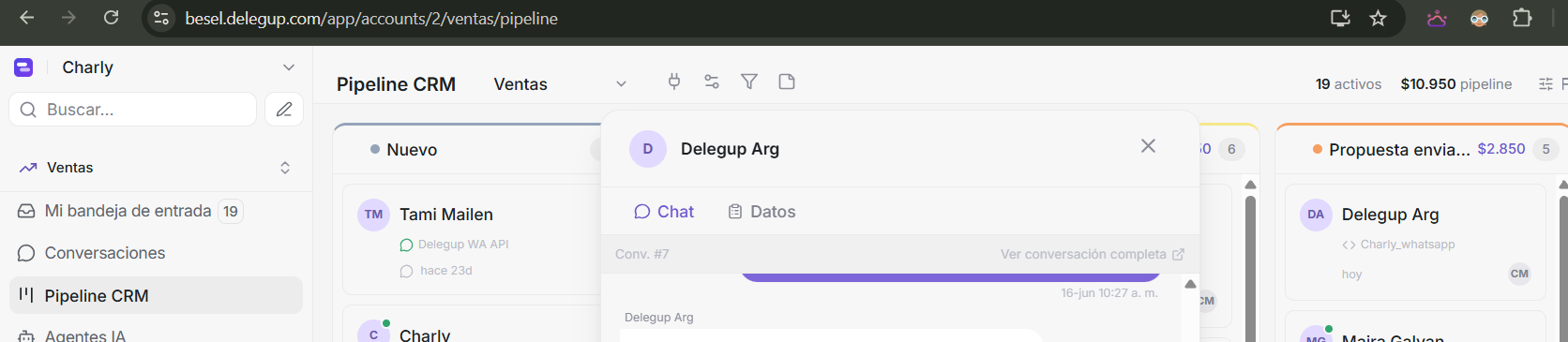
Task: Expand the Charly account dropdown
Action: [289, 67]
